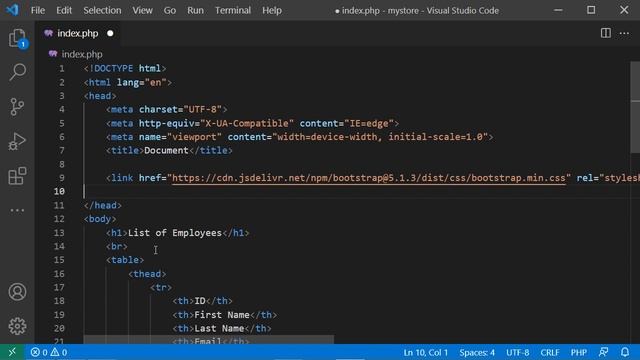Select language mode PHP in status bar
Screen dimensions: 640x360
pyautogui.click(x=578, y=352)
